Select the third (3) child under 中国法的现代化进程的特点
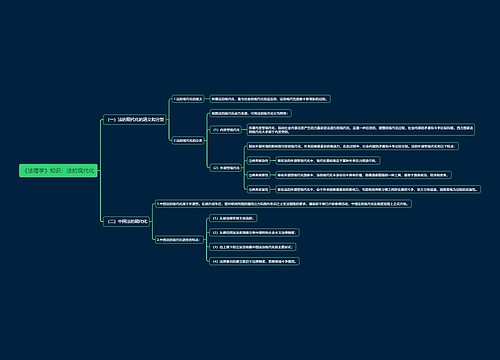500x360 pixels. pos(253,247)
